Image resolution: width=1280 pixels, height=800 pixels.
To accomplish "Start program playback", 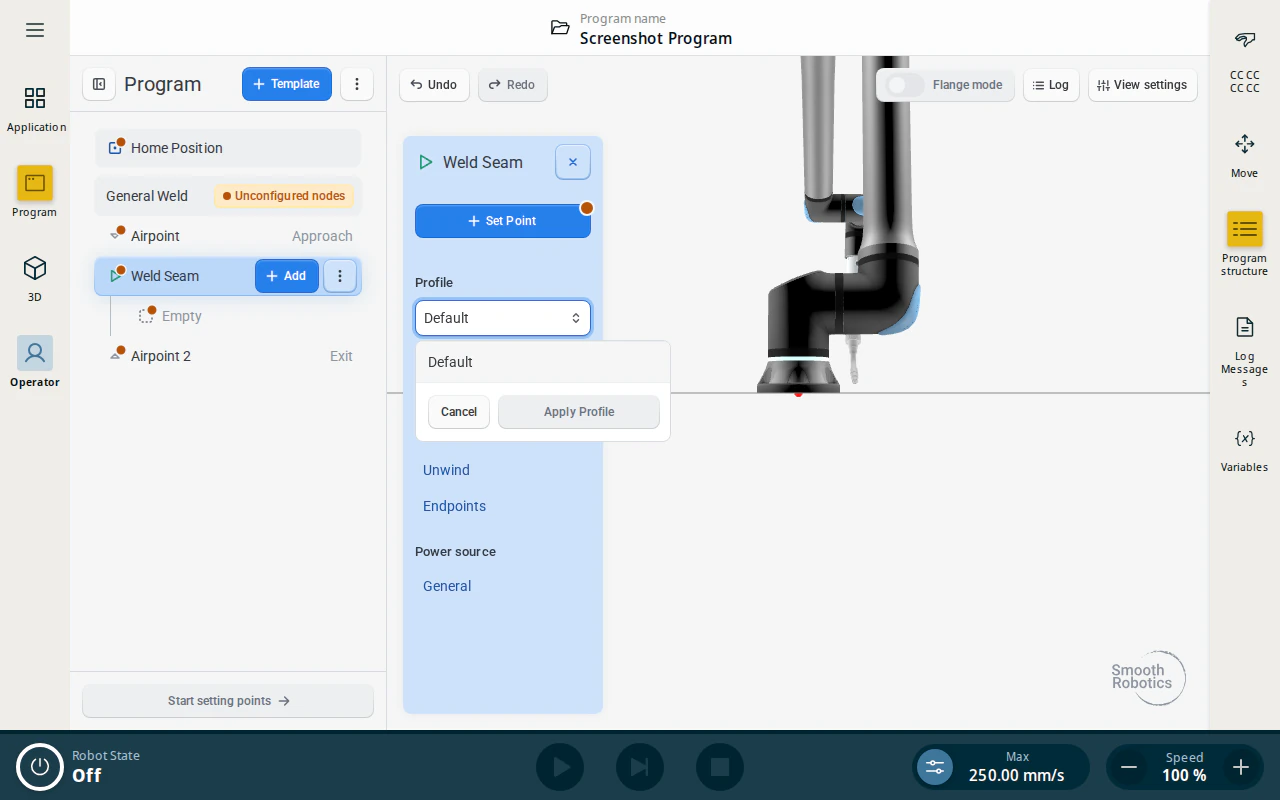I will 560,767.
